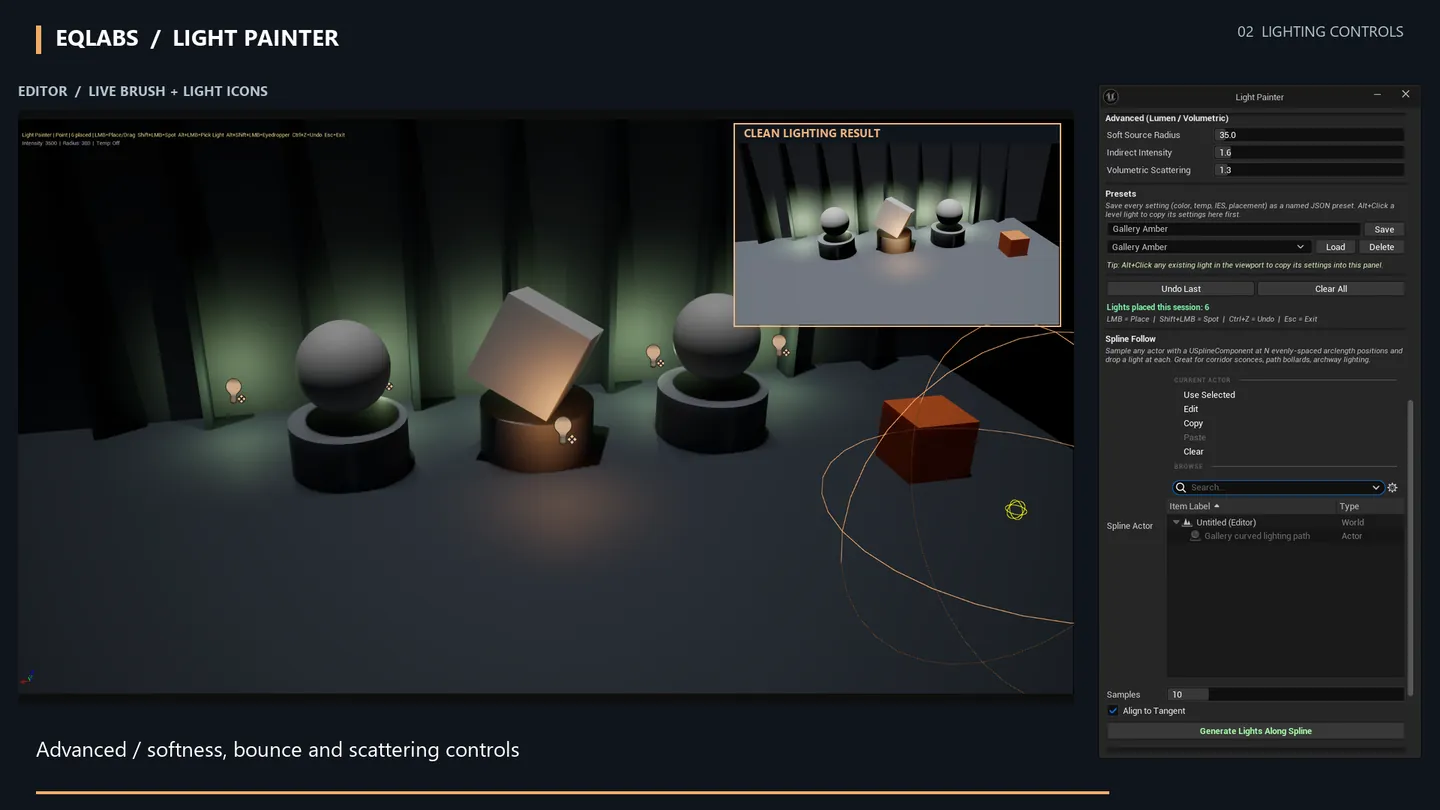This screenshot has height=810, width=1440.
Task: Click the world icon next to Untitled (Editor)
Action: click(1187, 522)
